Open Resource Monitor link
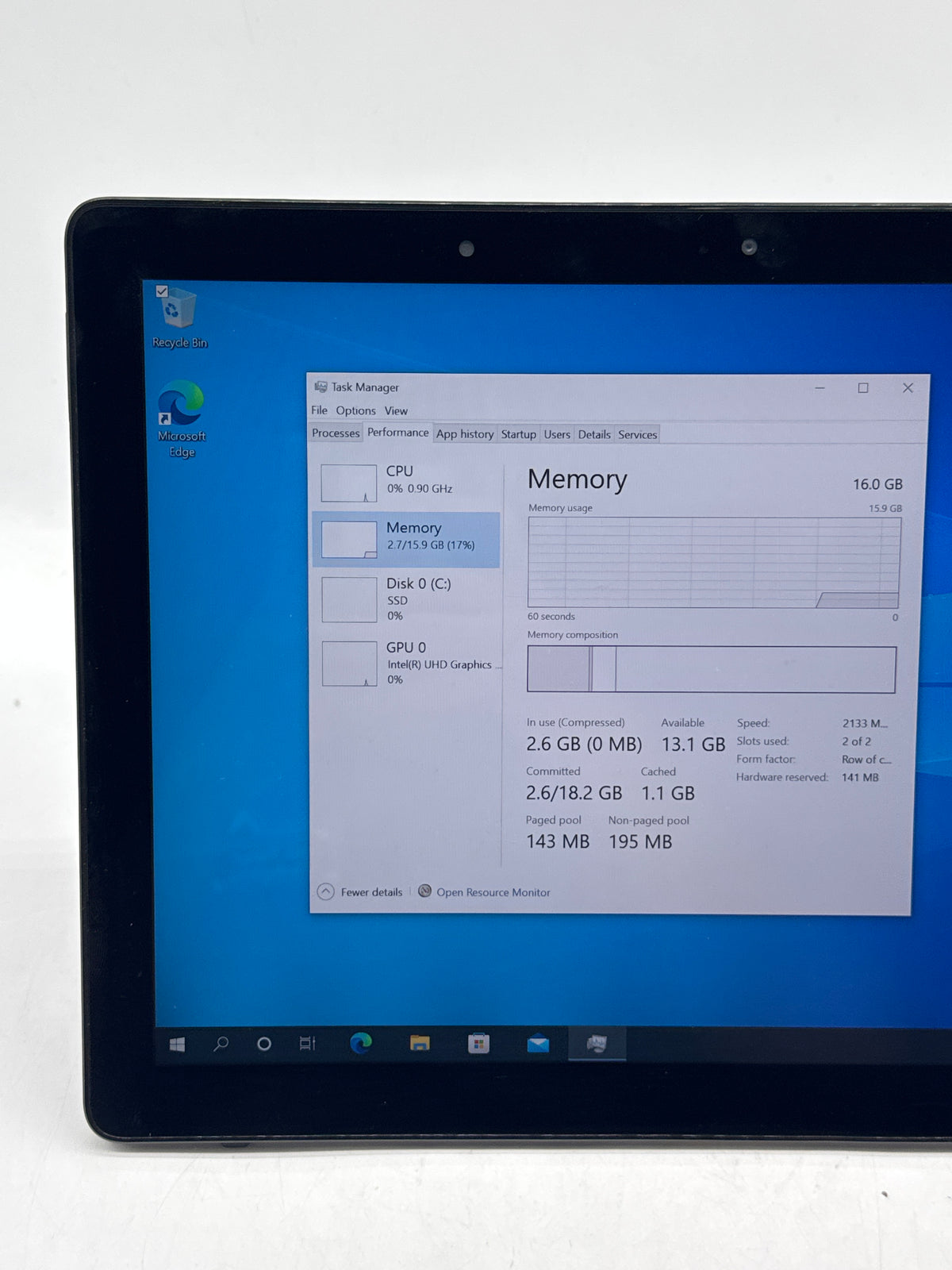Image resolution: width=952 pixels, height=1270 pixels. click(493, 892)
